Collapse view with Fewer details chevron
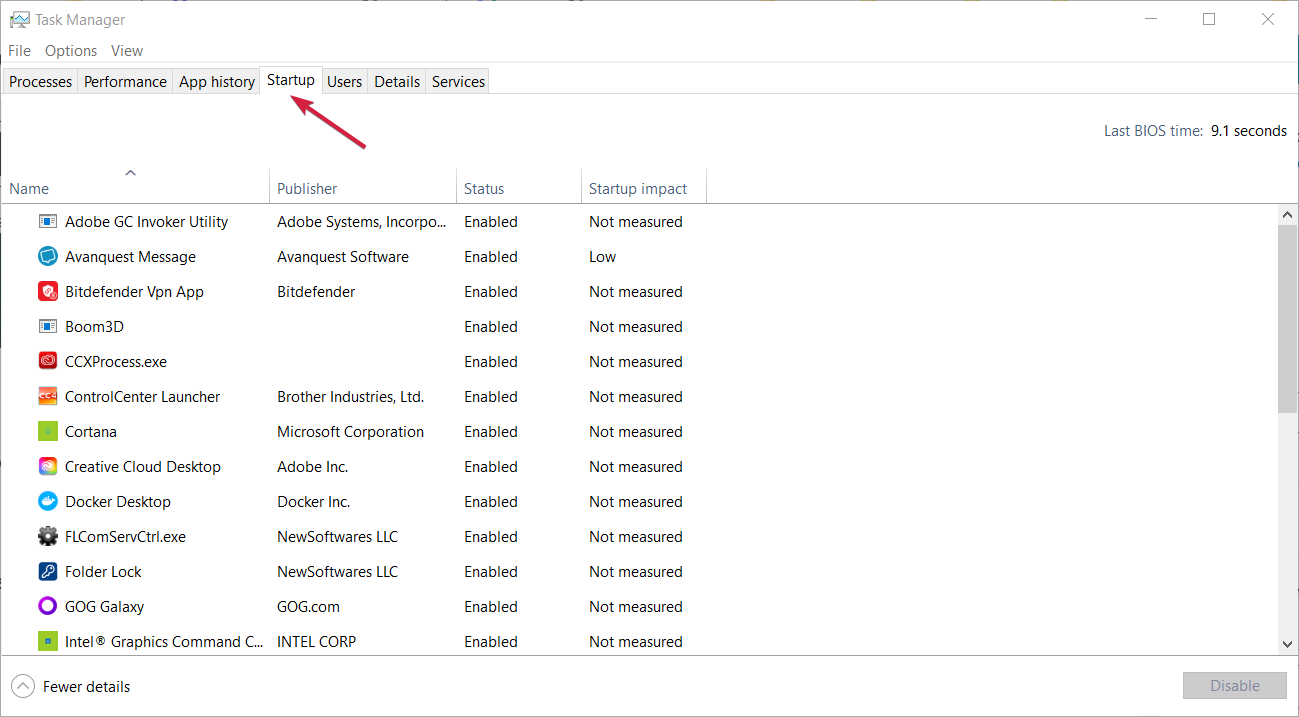The width and height of the screenshot is (1299, 717). coord(23,686)
